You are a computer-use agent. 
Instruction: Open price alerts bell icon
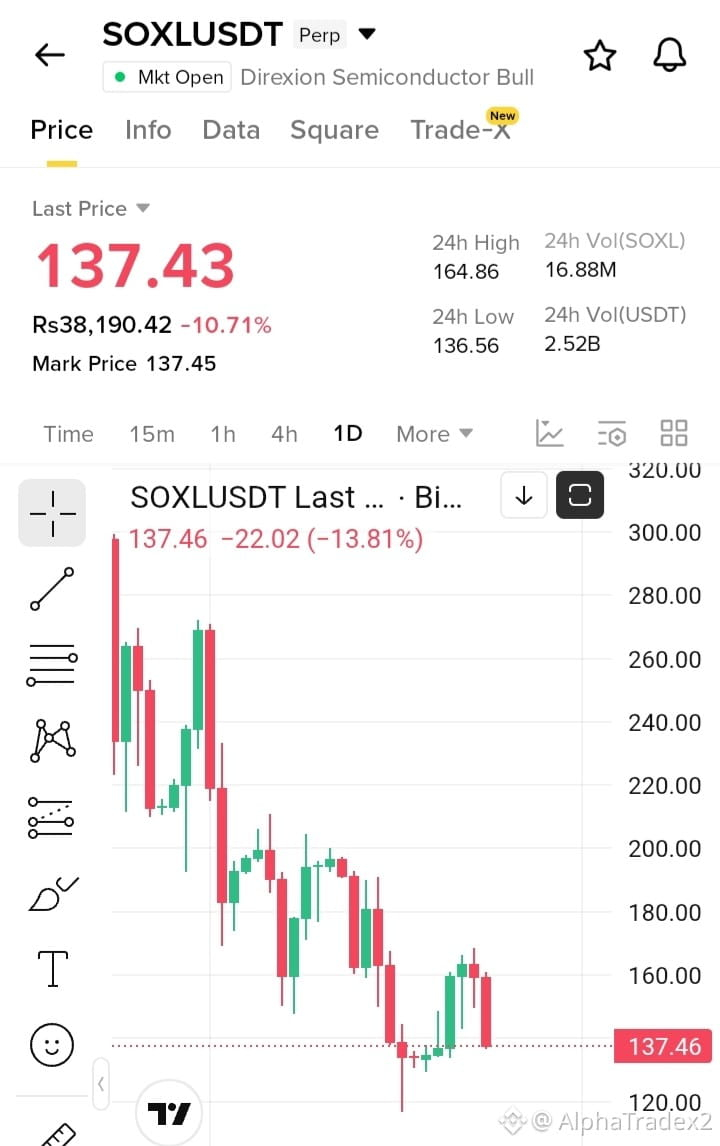click(669, 55)
